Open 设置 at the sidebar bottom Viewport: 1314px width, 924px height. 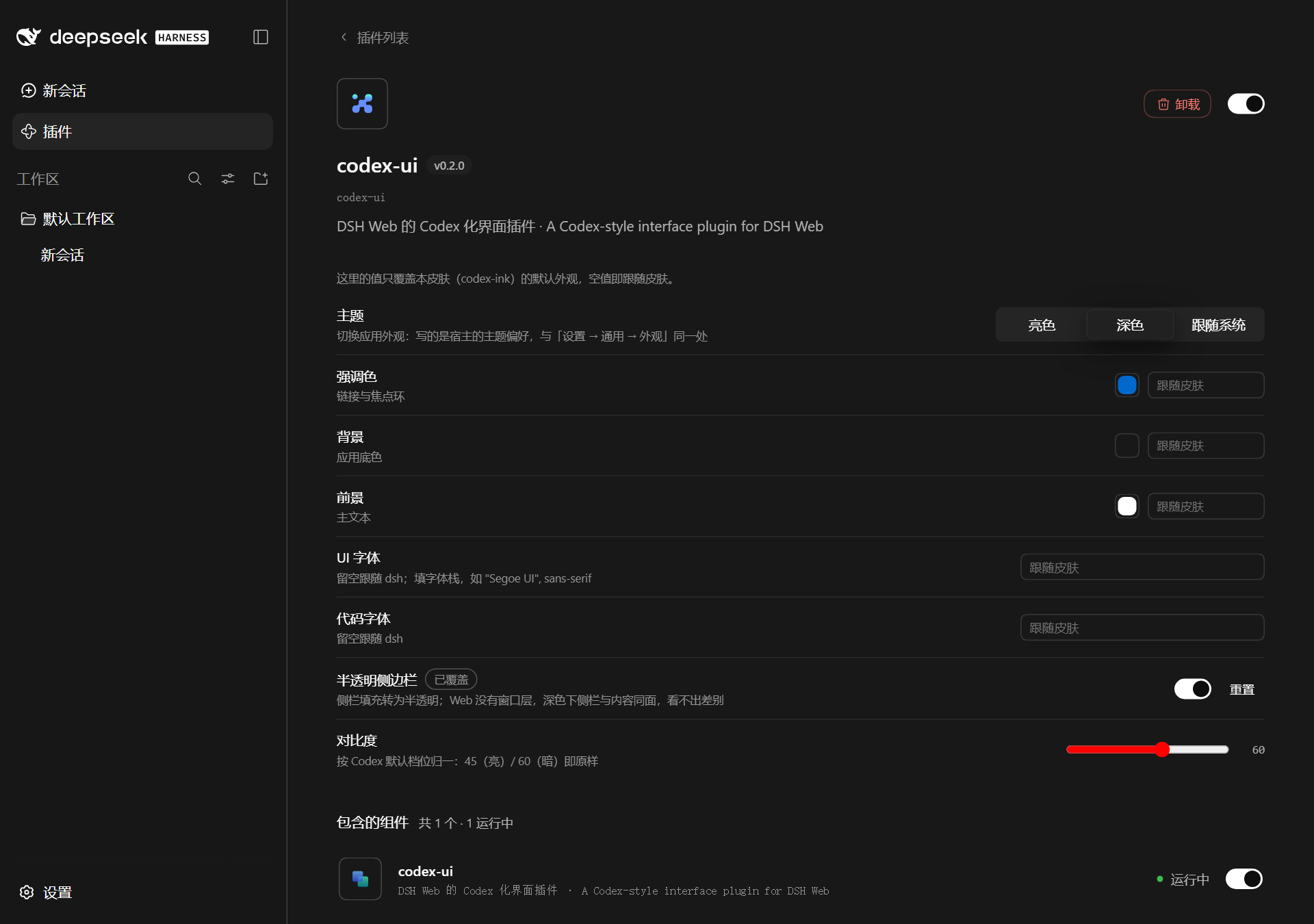[x=47, y=893]
